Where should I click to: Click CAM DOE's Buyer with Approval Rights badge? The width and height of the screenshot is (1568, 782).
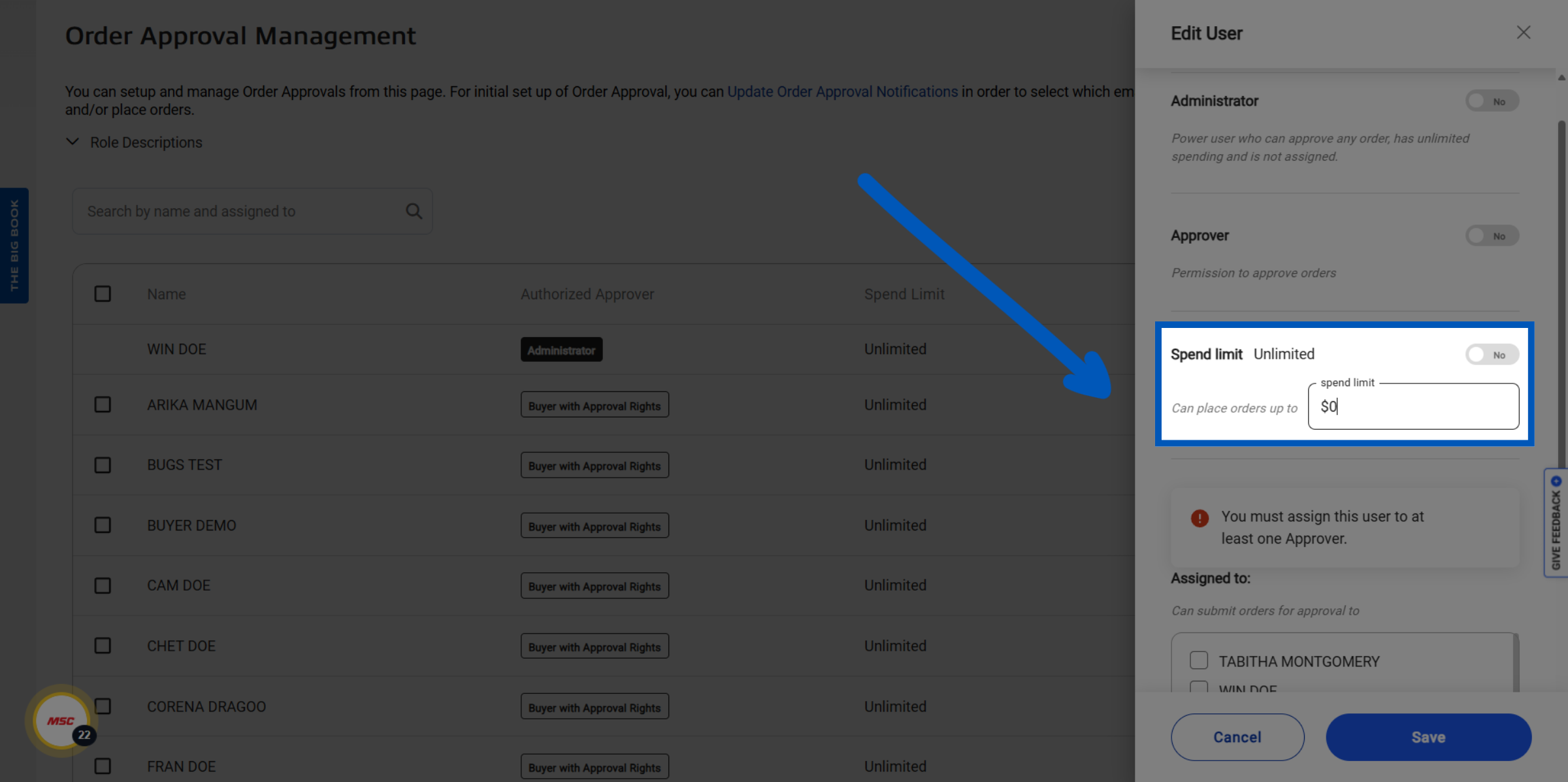(595, 586)
